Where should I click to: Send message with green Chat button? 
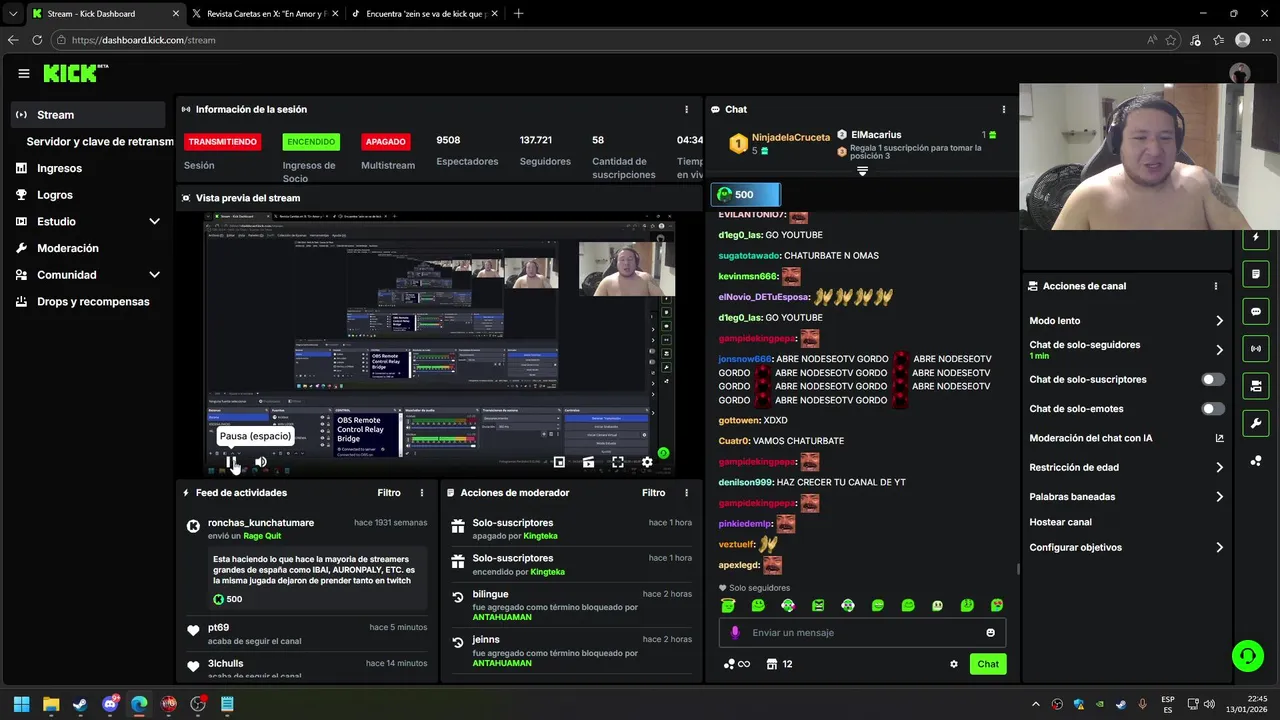point(988,664)
